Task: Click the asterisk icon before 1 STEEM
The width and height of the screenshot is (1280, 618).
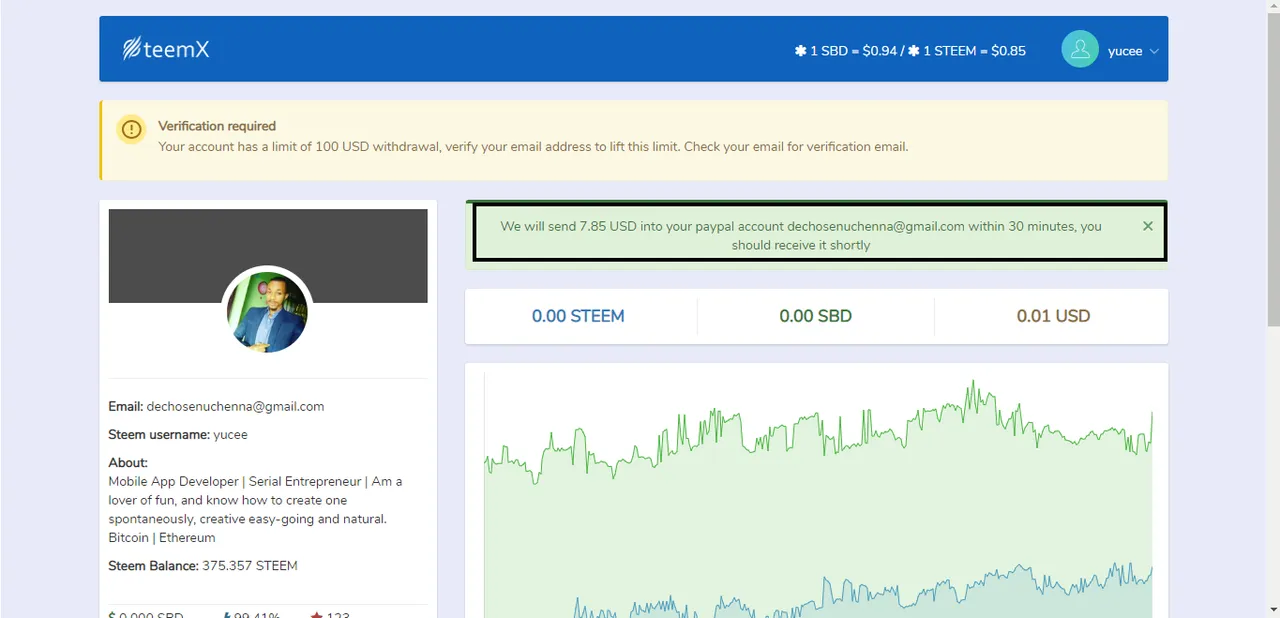Action: (x=913, y=51)
